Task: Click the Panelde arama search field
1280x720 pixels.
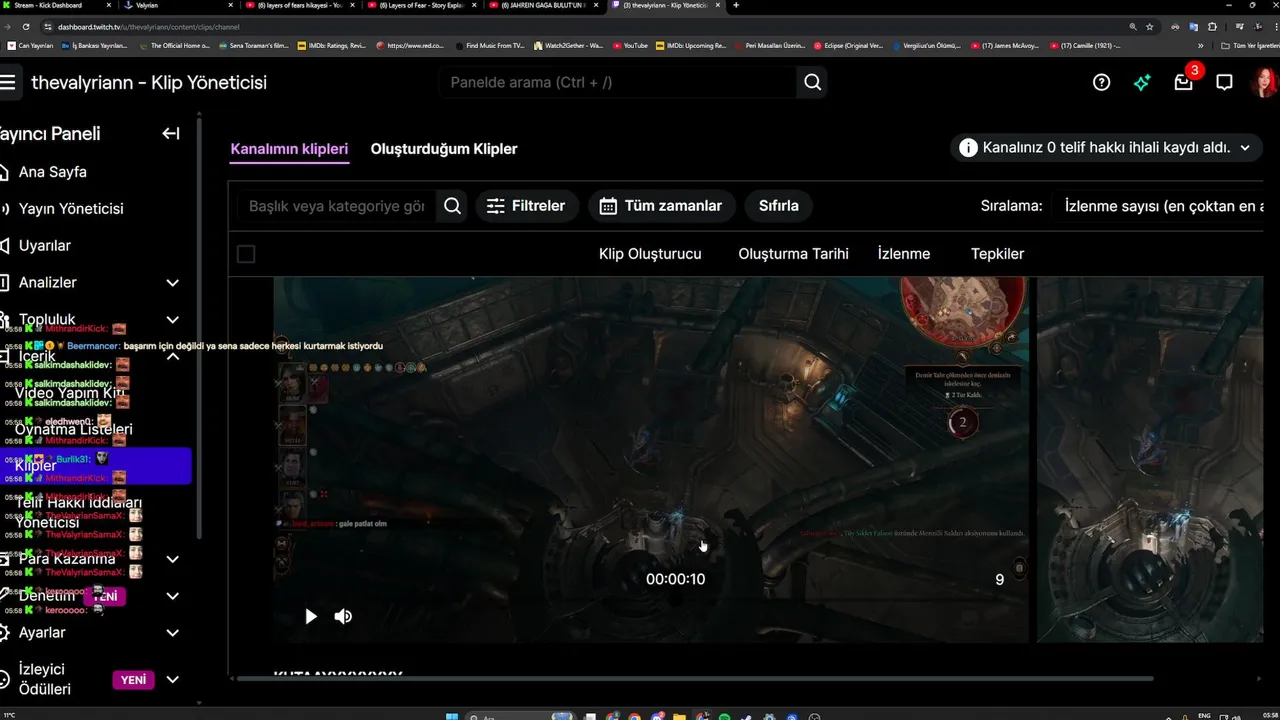Action: coord(618,82)
